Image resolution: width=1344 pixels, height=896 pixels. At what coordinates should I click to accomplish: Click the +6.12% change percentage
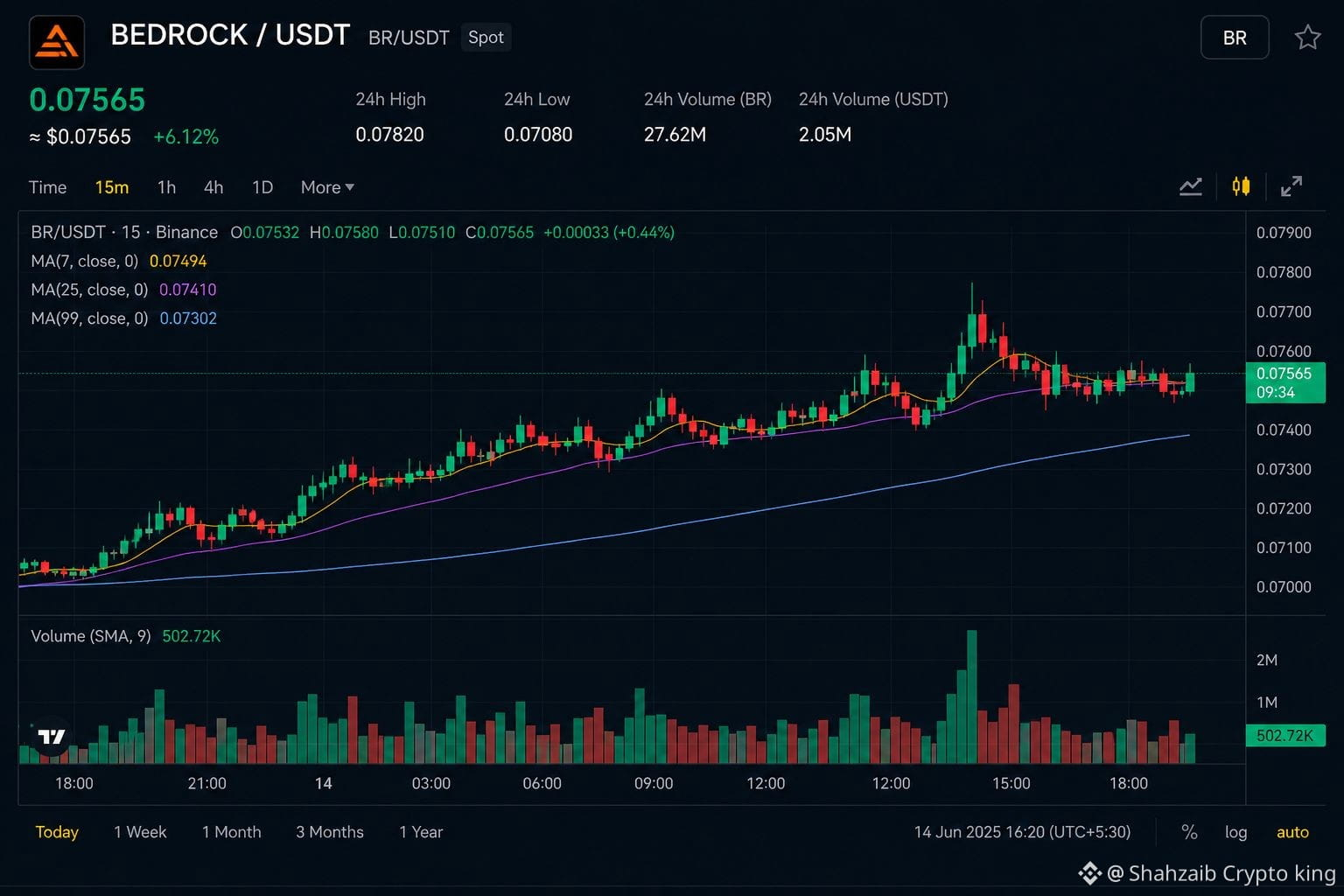pos(185,137)
